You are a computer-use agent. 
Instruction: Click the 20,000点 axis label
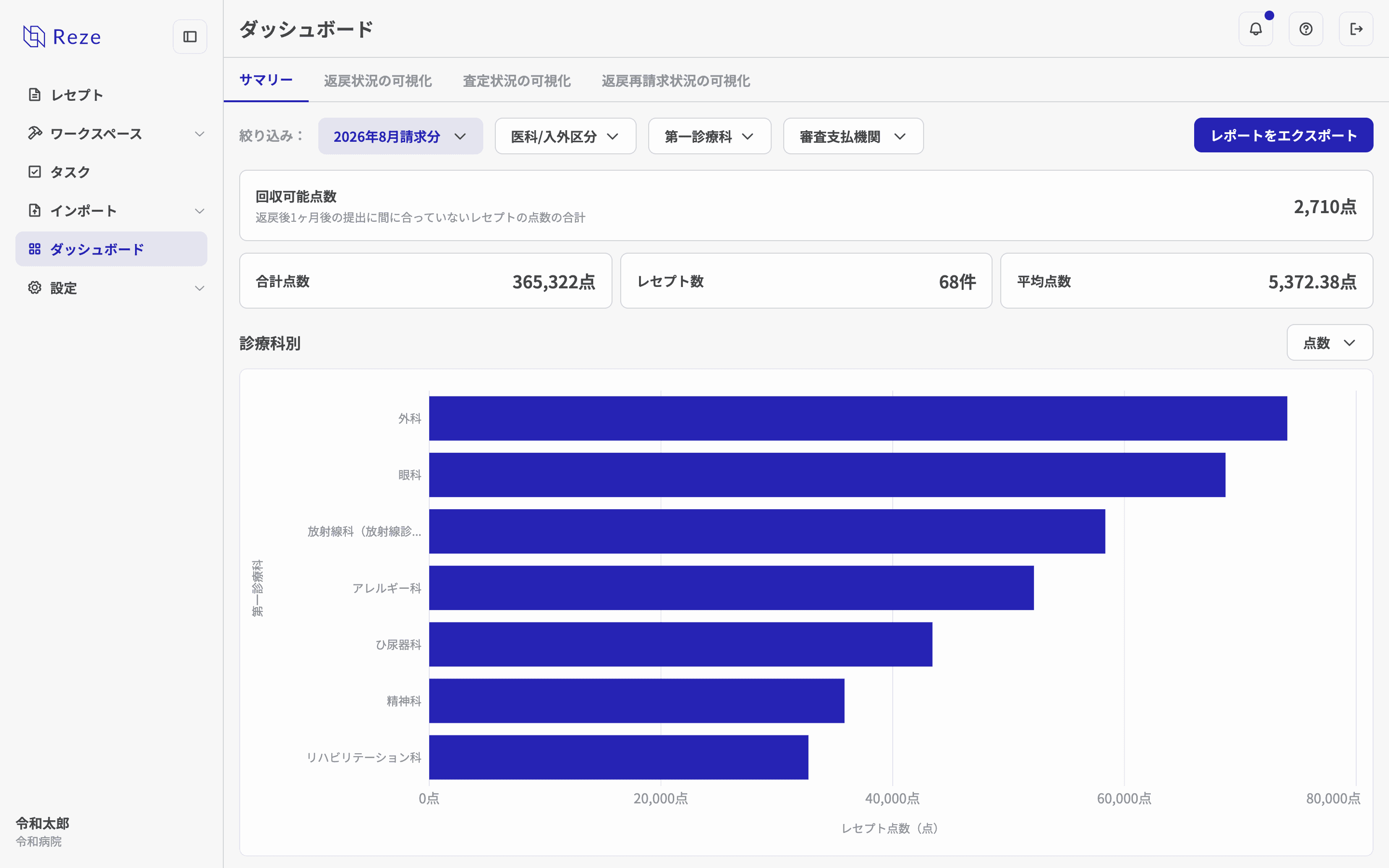pyautogui.click(x=661, y=798)
